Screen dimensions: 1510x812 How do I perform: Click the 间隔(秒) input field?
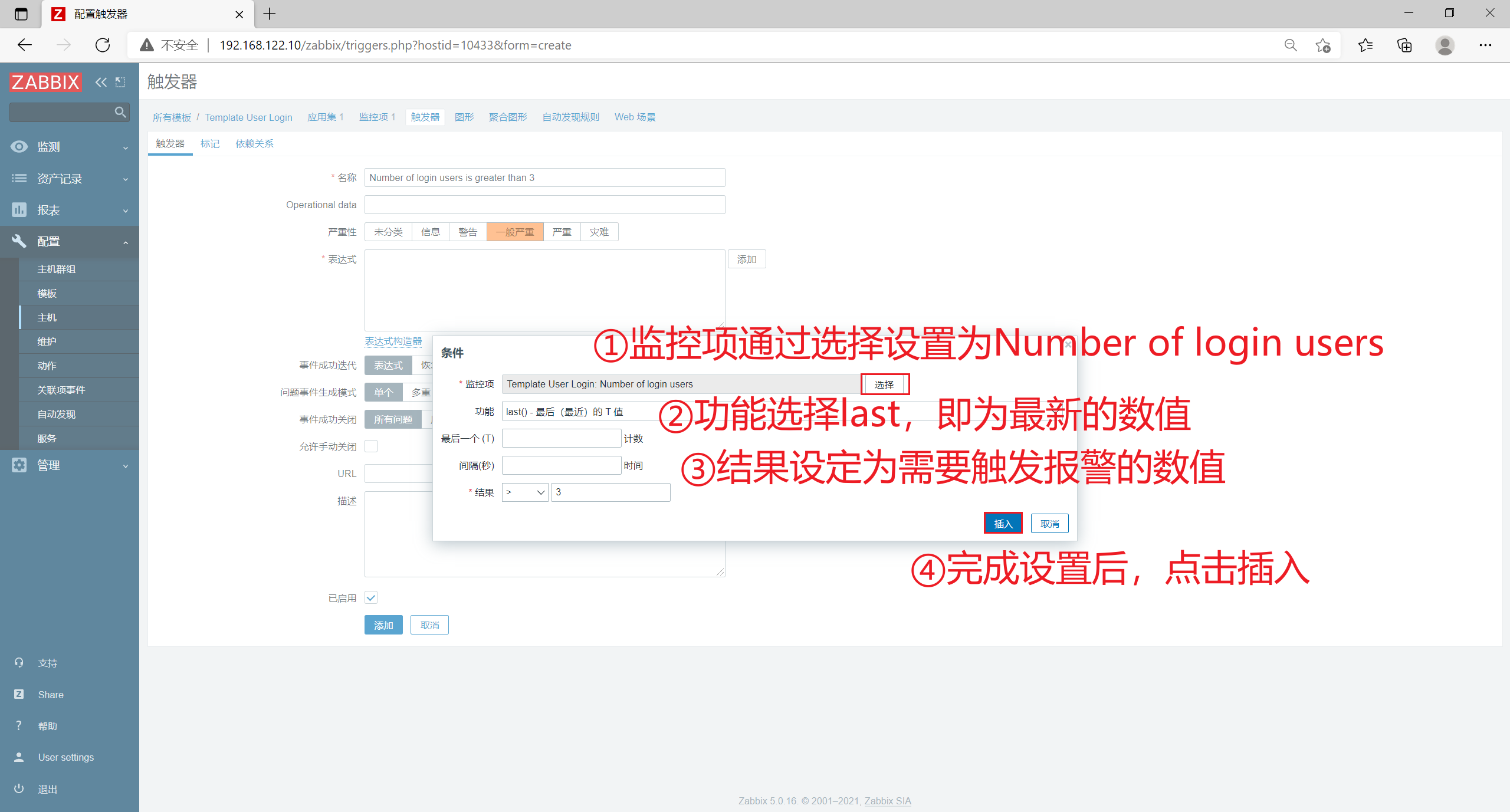pos(562,465)
